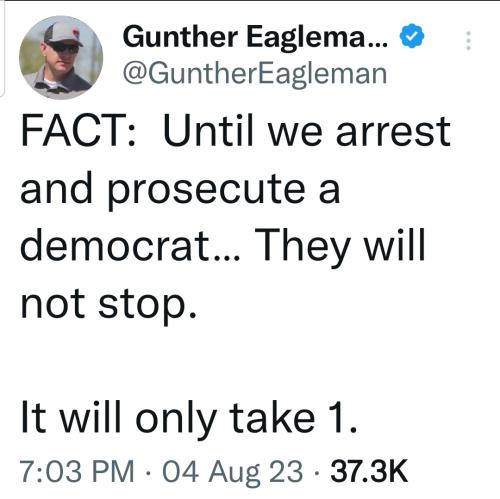The height and width of the screenshot is (499, 500).
Task: Click the line It will only take 1.
Action: (189, 417)
